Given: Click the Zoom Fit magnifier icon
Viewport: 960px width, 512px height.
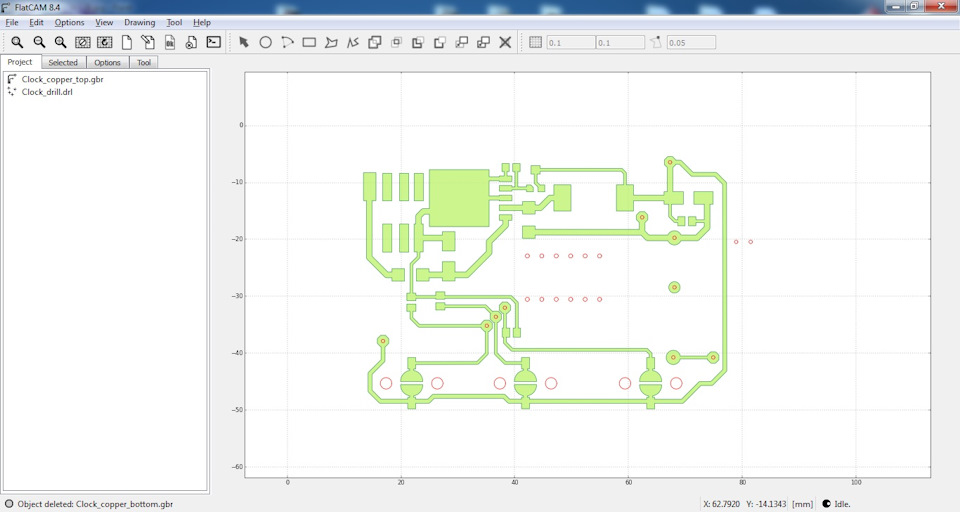Looking at the screenshot, I should tap(17, 42).
